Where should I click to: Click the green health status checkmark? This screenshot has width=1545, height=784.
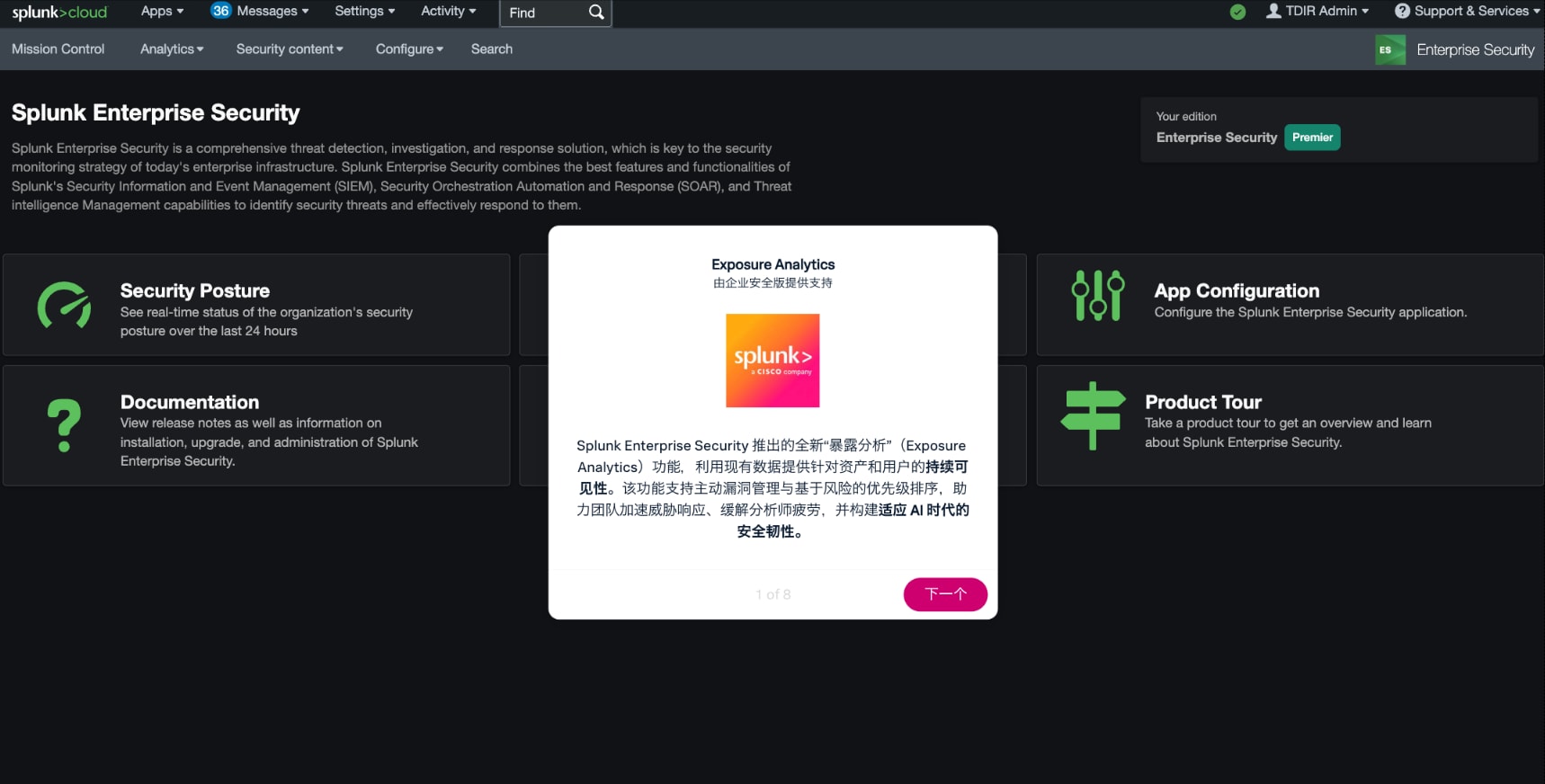1238,12
